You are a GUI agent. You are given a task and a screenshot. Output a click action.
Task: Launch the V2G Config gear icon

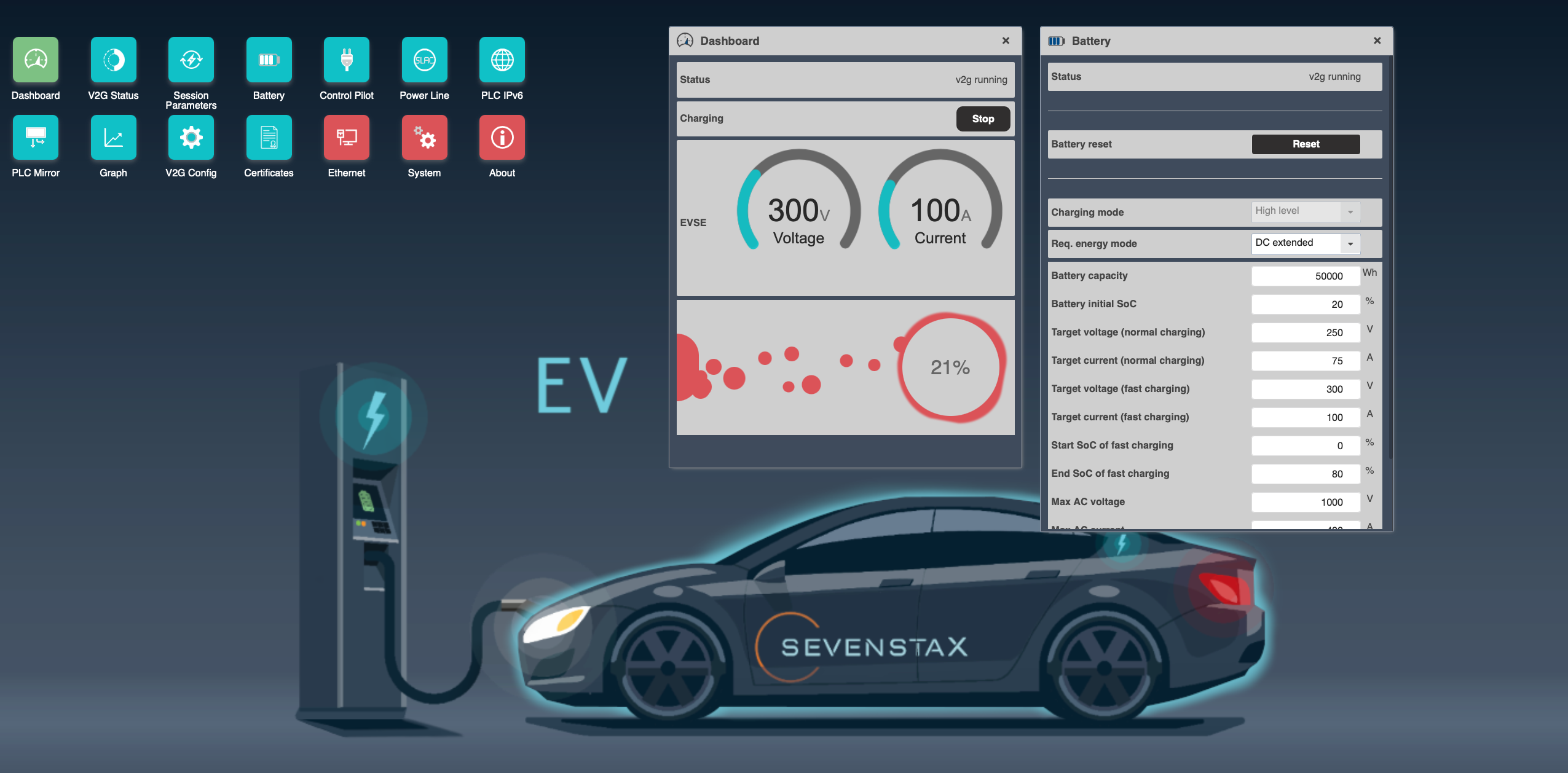pos(191,138)
